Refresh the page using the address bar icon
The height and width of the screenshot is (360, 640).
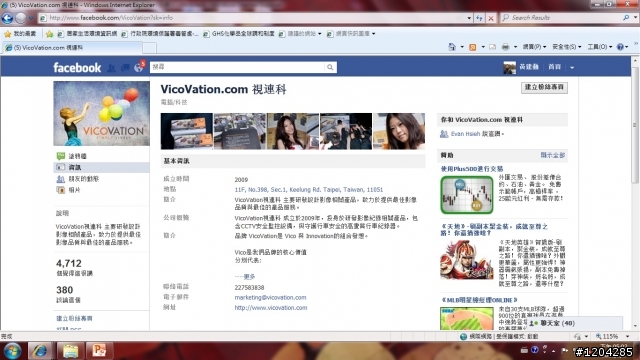(x=479, y=18)
